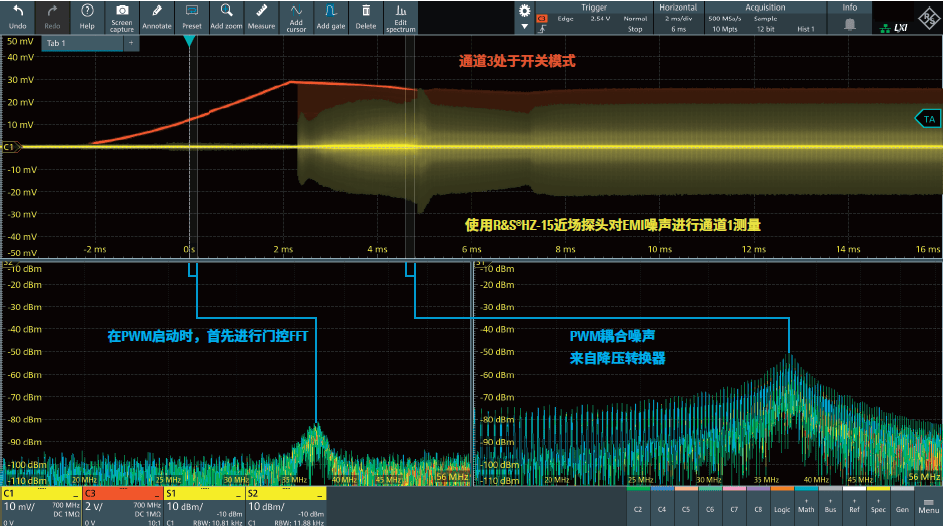Expand the settings gear dropdown arrow

point(524,28)
